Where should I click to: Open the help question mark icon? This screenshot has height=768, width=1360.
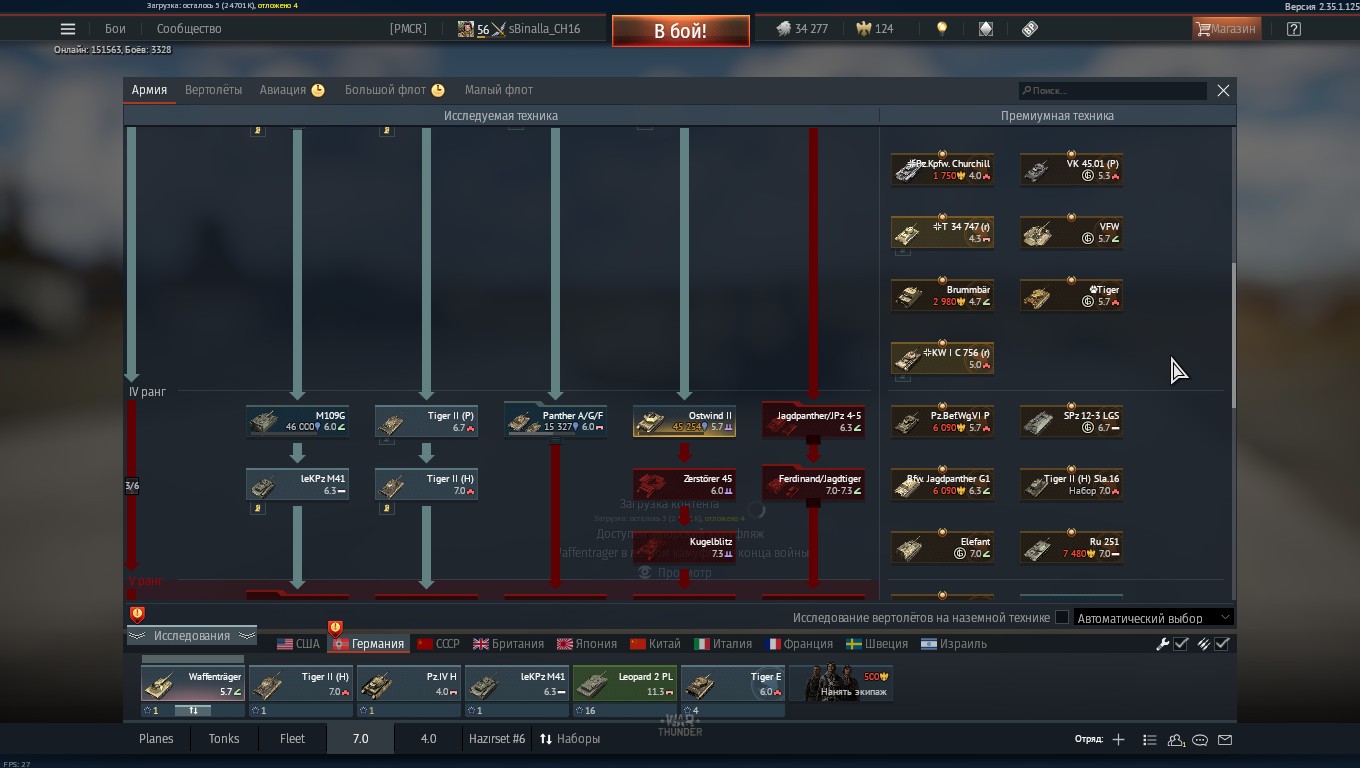1294,29
